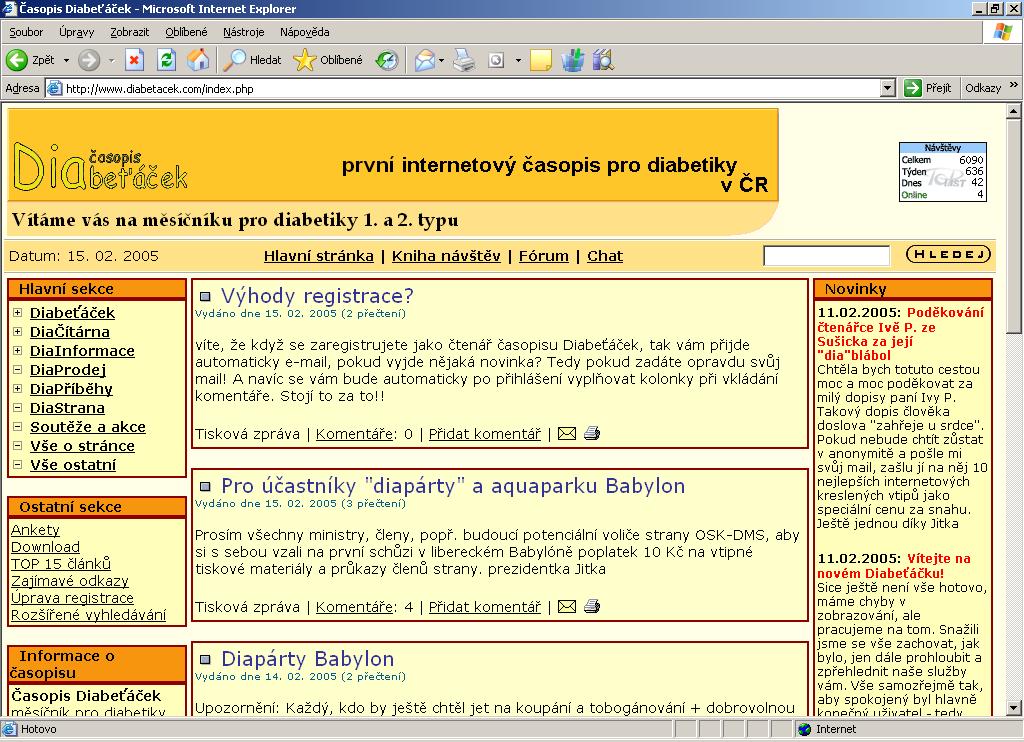Open the Forward button history dropdown arrow
This screenshot has height=742, width=1024.
111,60
